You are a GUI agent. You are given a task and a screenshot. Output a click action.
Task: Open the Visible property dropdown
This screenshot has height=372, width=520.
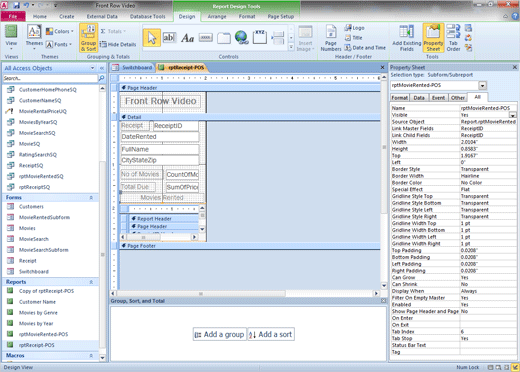[x=513, y=115]
